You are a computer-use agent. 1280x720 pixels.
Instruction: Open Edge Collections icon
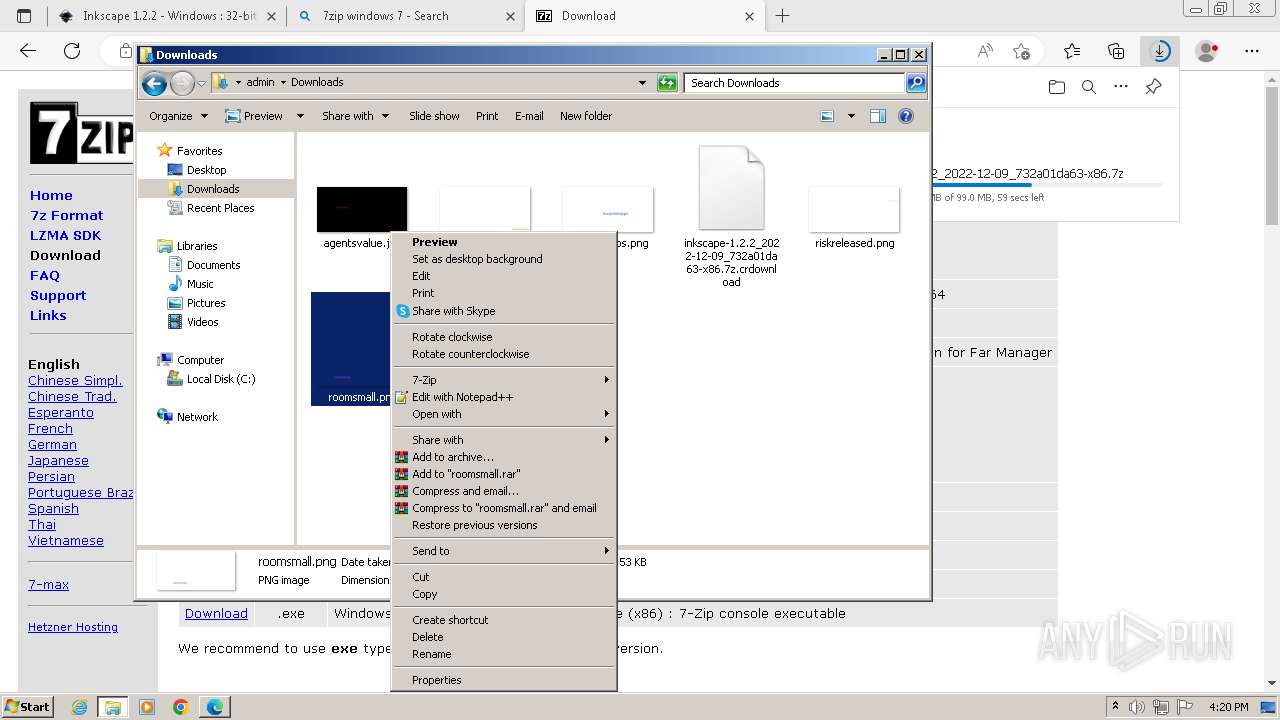(1116, 51)
